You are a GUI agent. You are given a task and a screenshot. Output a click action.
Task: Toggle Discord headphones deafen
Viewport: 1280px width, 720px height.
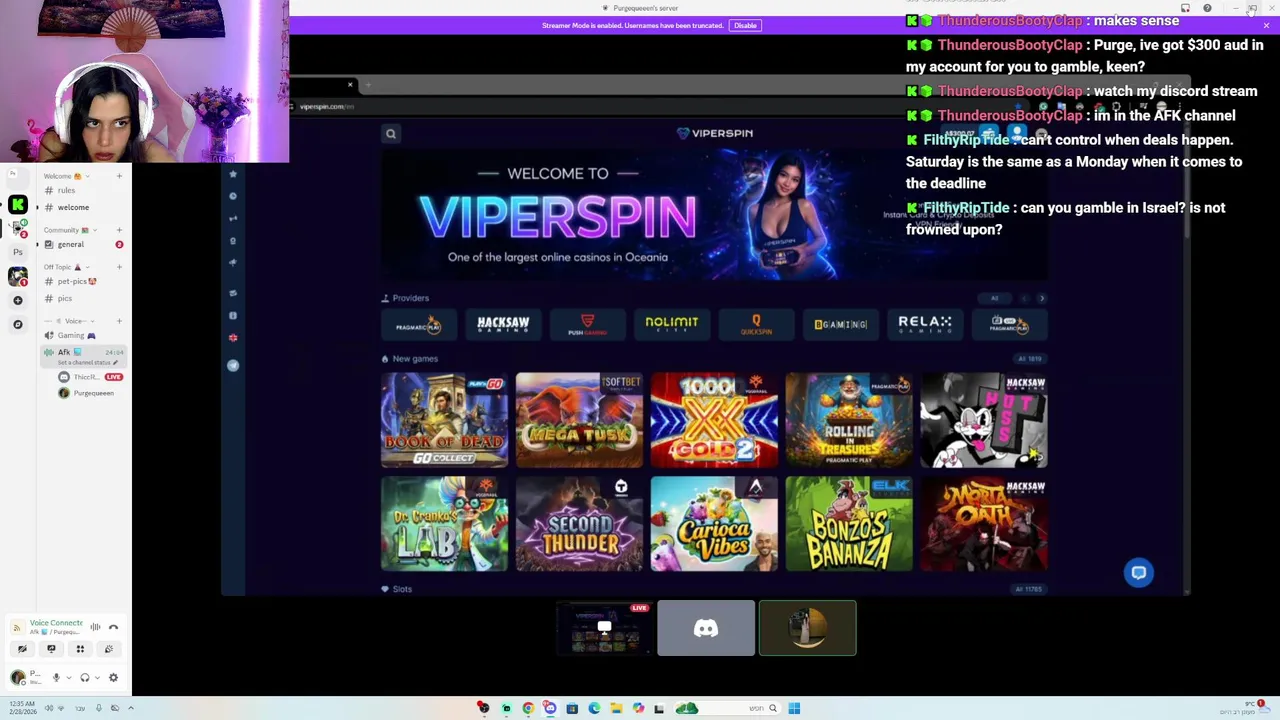[x=84, y=677]
